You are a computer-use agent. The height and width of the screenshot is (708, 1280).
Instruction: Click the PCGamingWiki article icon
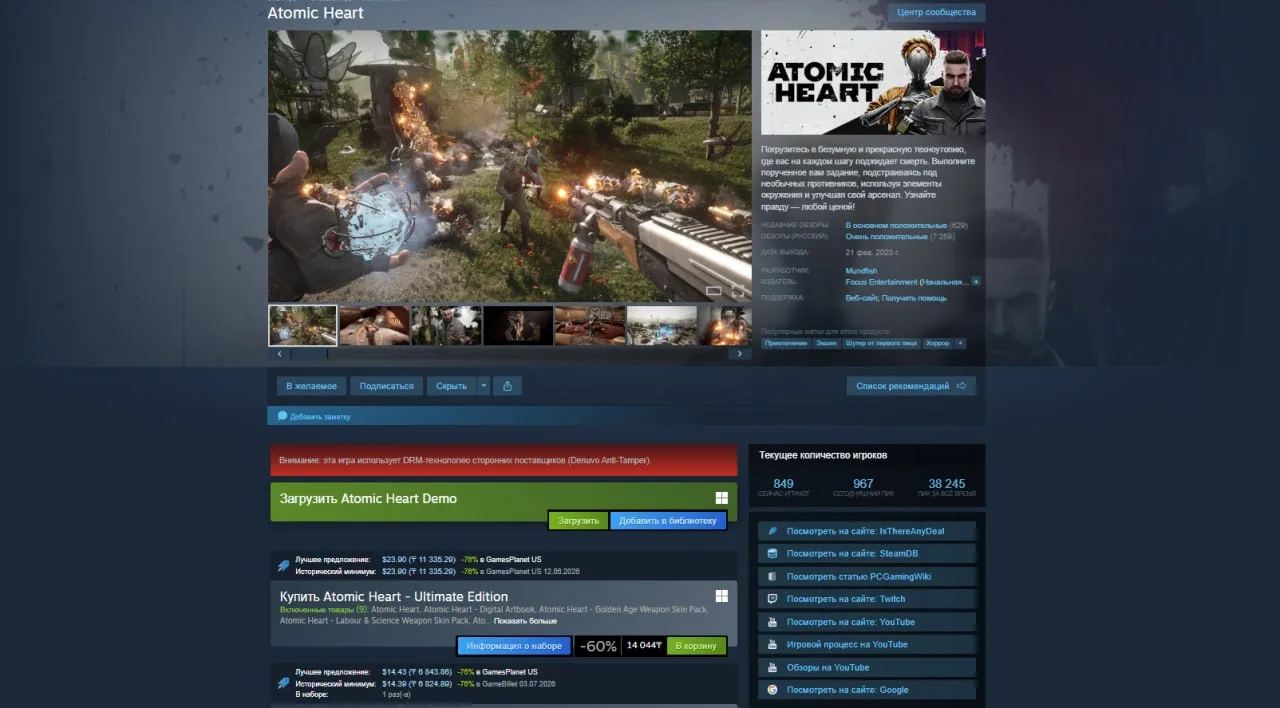point(772,576)
